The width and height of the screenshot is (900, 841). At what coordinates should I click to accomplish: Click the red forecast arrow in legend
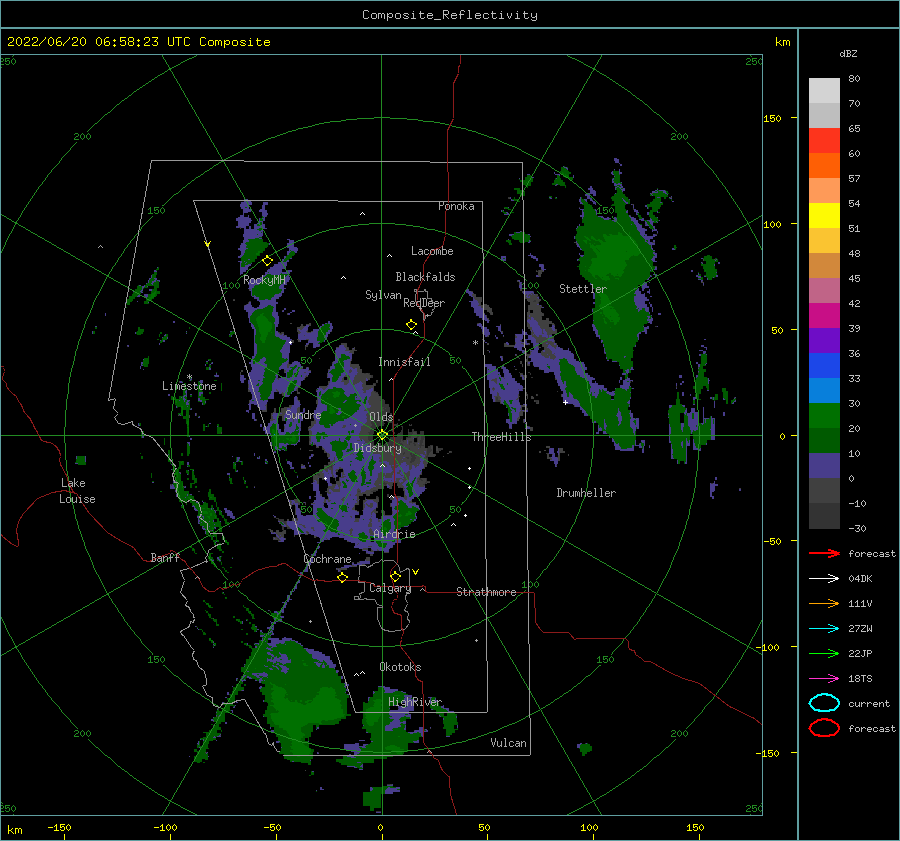824,553
